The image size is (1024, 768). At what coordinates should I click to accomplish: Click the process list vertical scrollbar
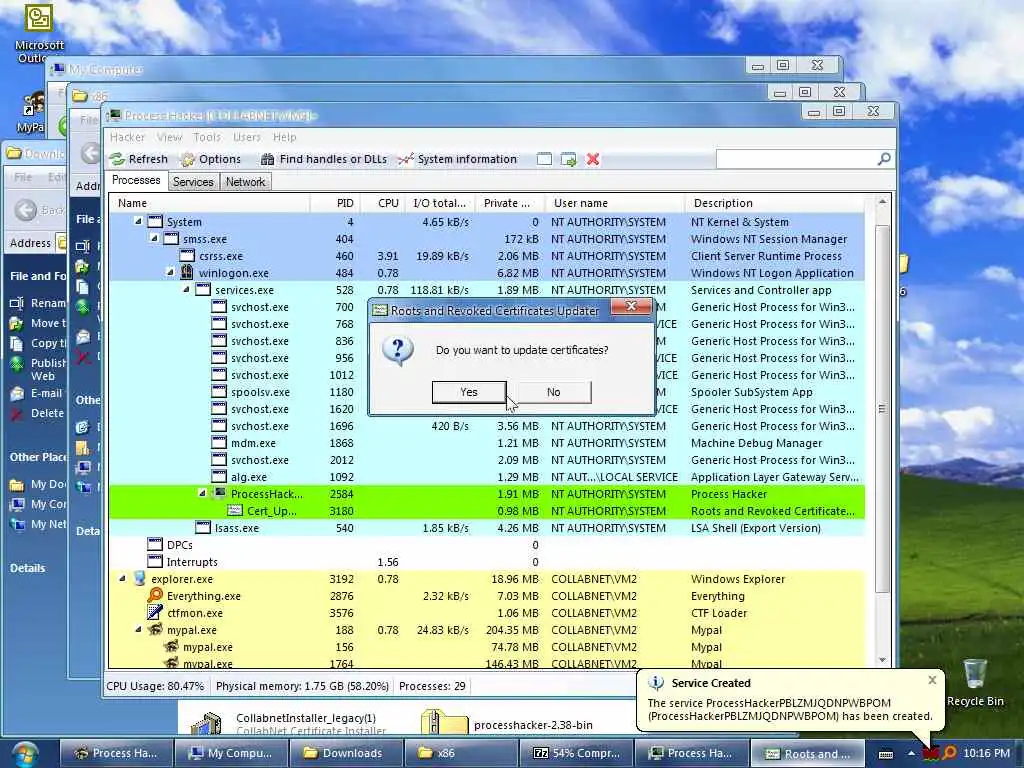coord(882,409)
